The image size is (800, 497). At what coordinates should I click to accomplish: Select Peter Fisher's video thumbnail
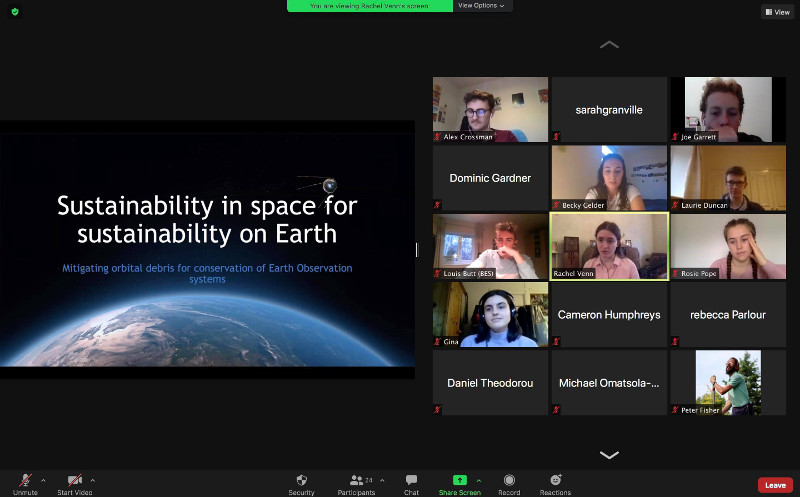click(x=727, y=382)
